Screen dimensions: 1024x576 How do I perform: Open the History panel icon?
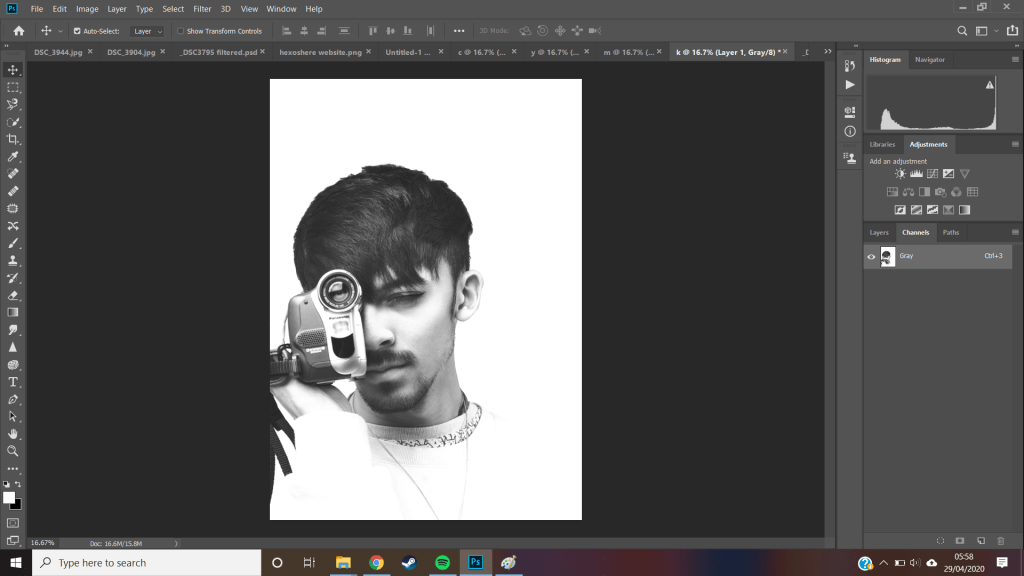[x=850, y=66]
